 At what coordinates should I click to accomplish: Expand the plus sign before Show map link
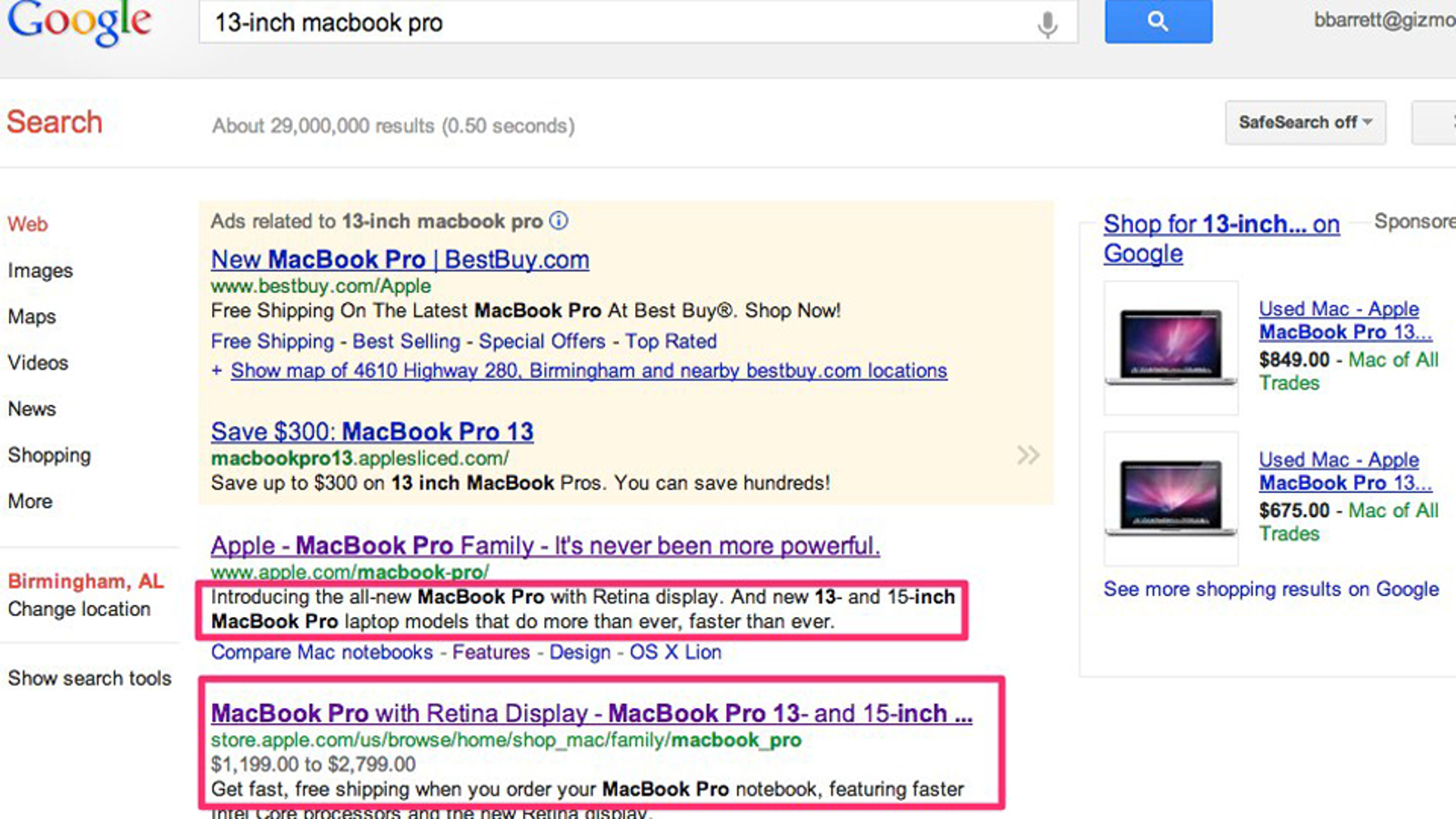click(217, 371)
